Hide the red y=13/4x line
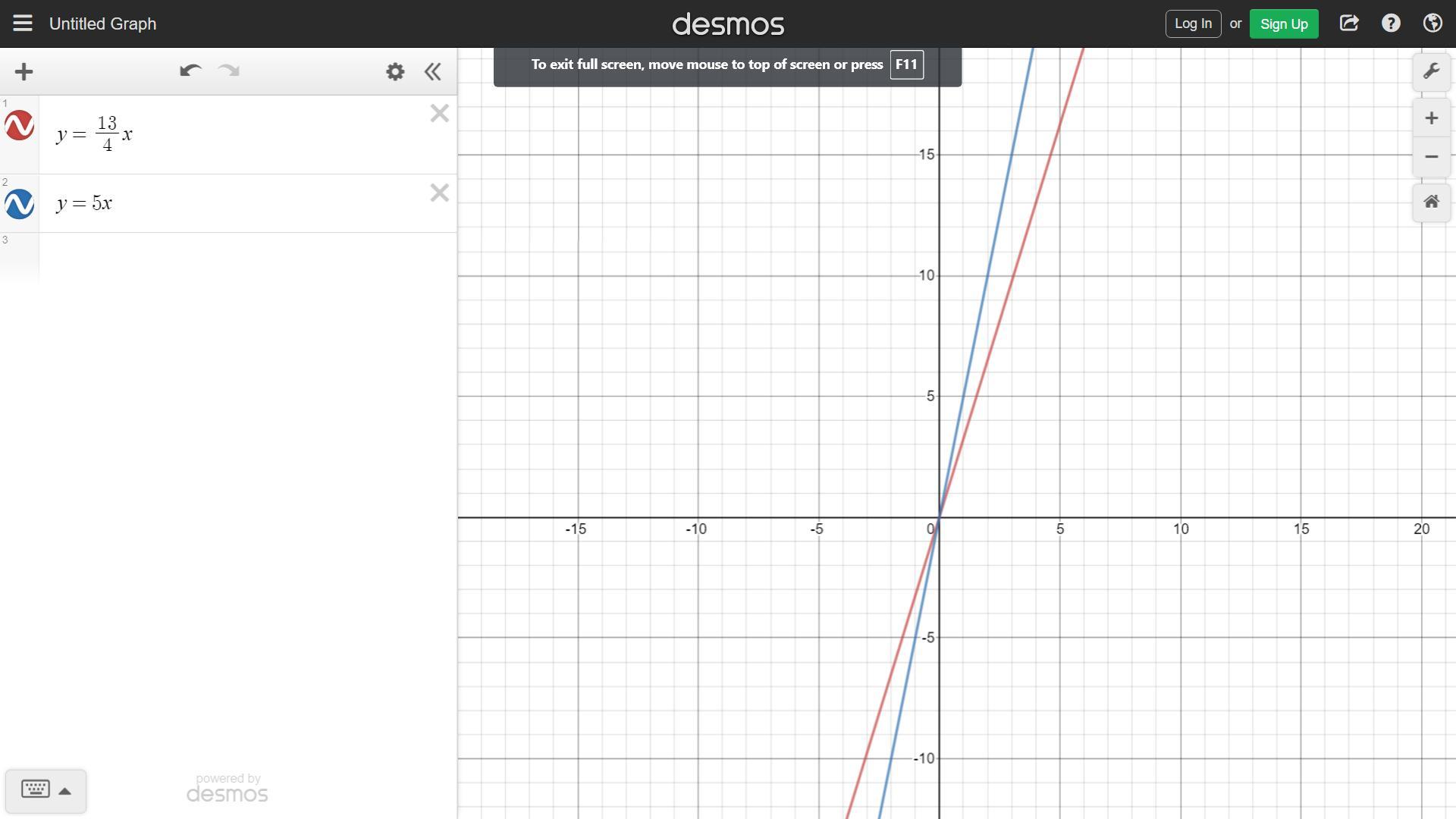The image size is (1456, 819). (x=19, y=125)
